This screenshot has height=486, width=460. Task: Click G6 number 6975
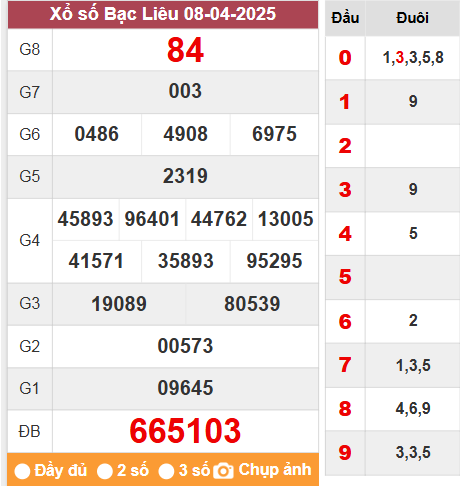274,134
